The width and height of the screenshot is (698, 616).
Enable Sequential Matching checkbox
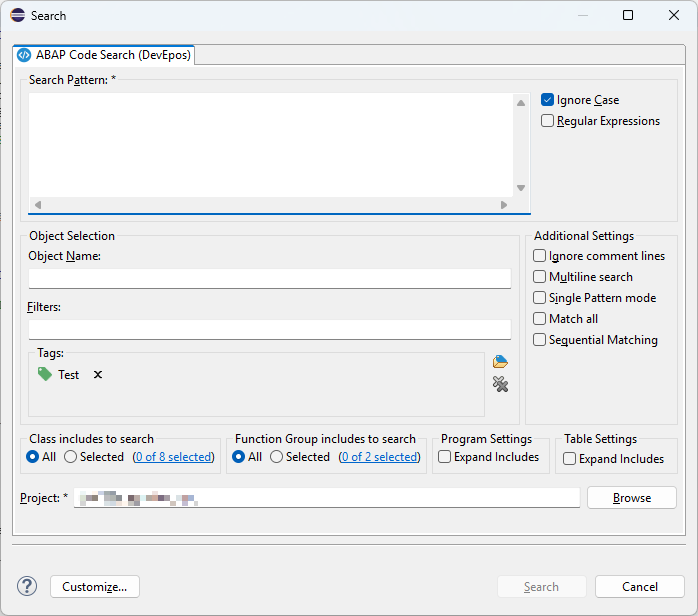tap(539, 340)
